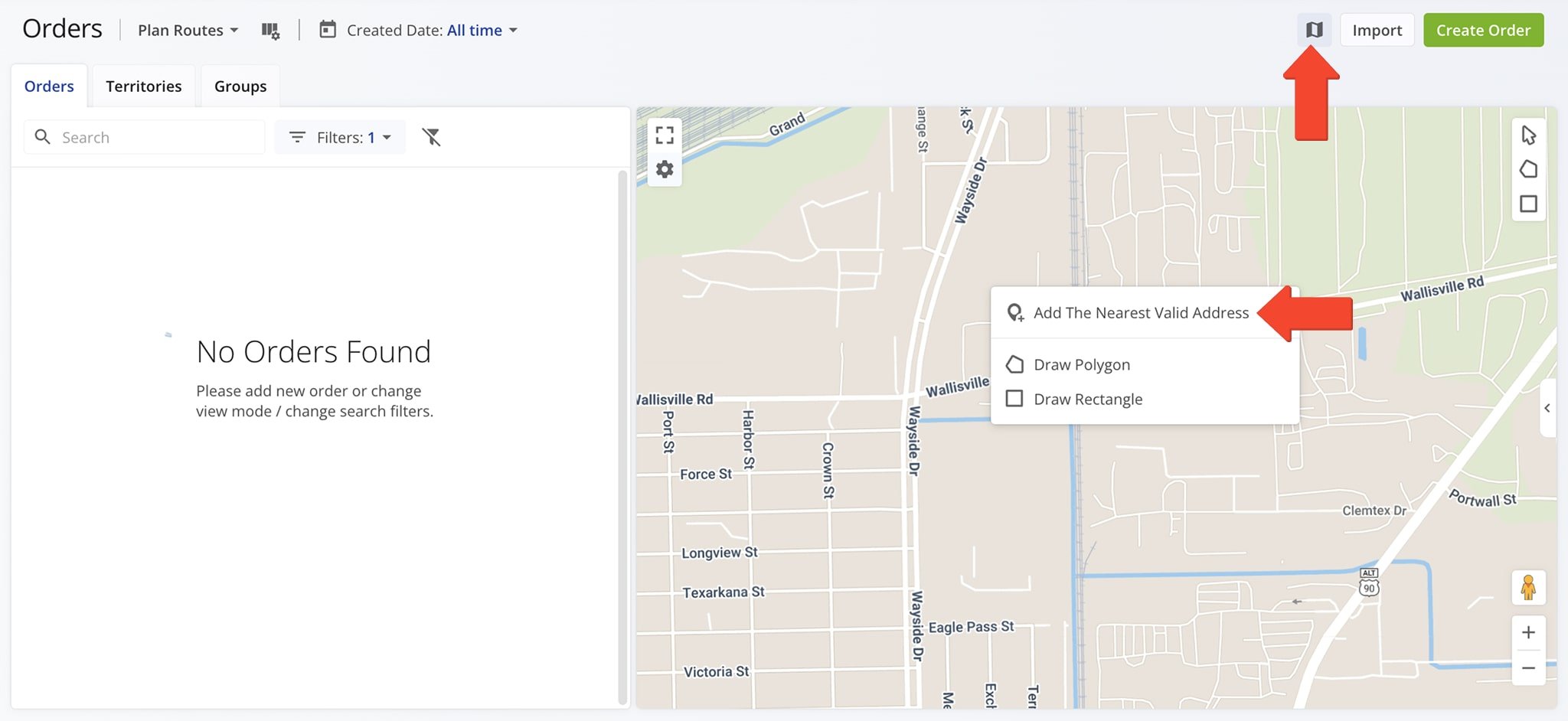This screenshot has height=721, width=1568.
Task: Clear all filters icon
Action: pos(432,137)
